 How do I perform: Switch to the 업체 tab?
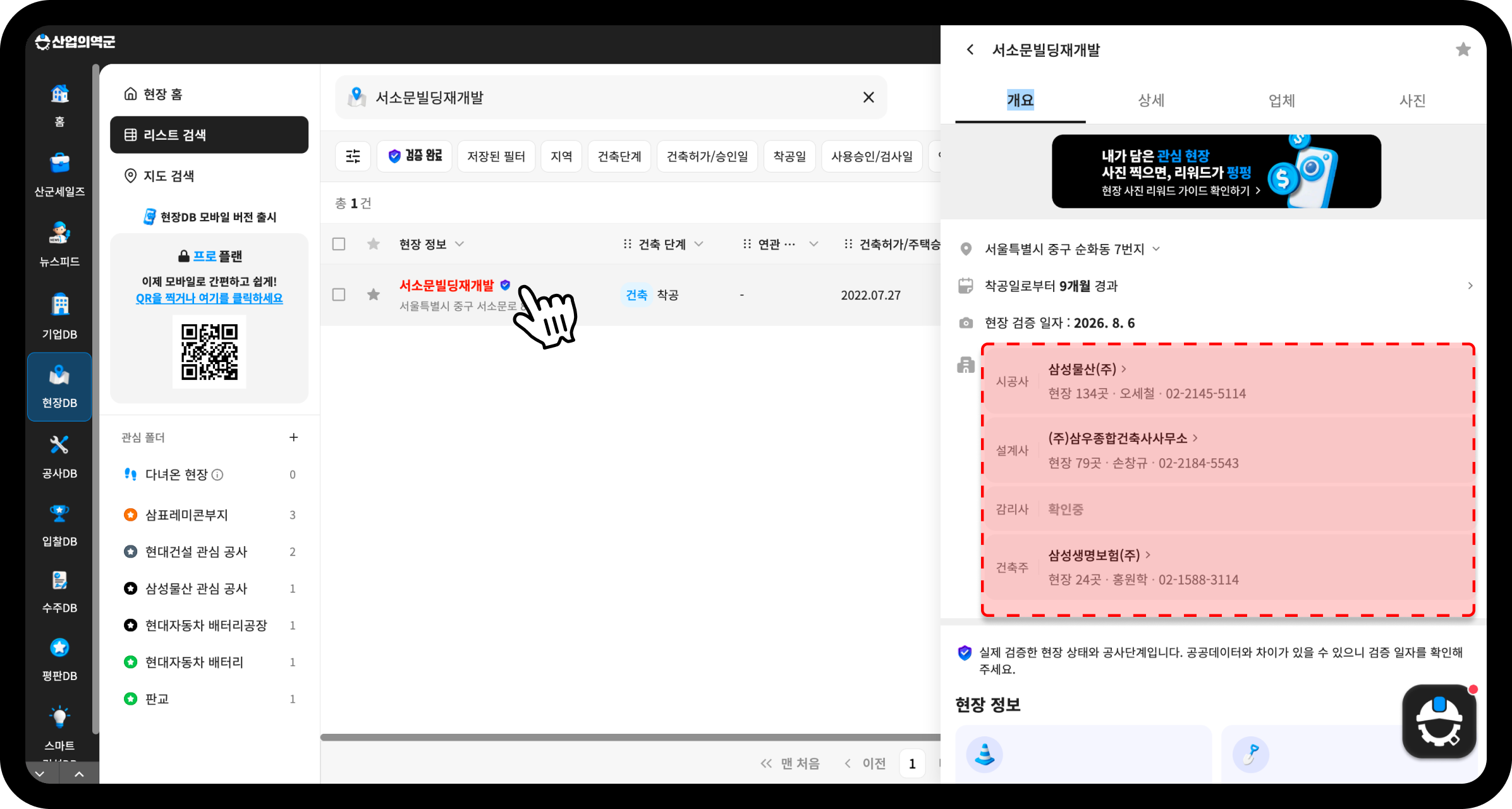1282,100
